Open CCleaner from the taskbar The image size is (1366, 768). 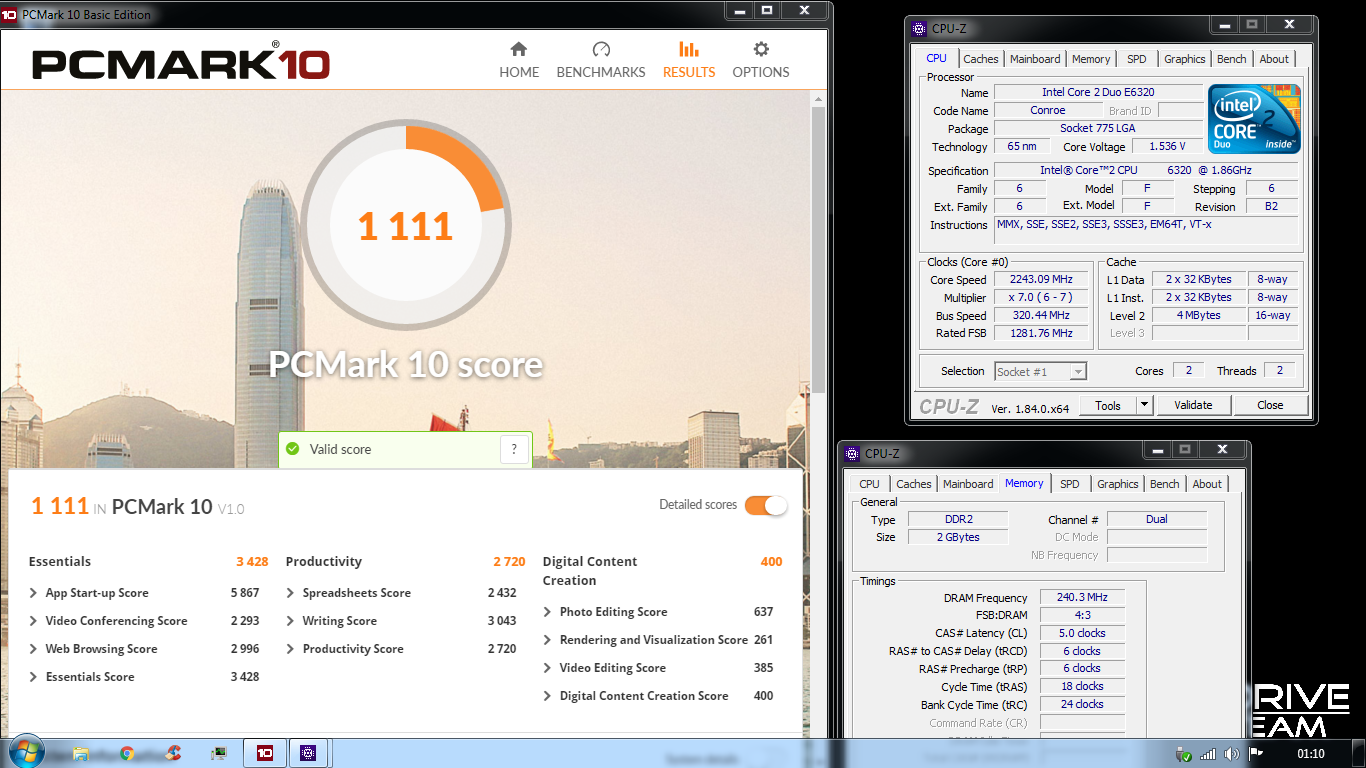(173, 753)
